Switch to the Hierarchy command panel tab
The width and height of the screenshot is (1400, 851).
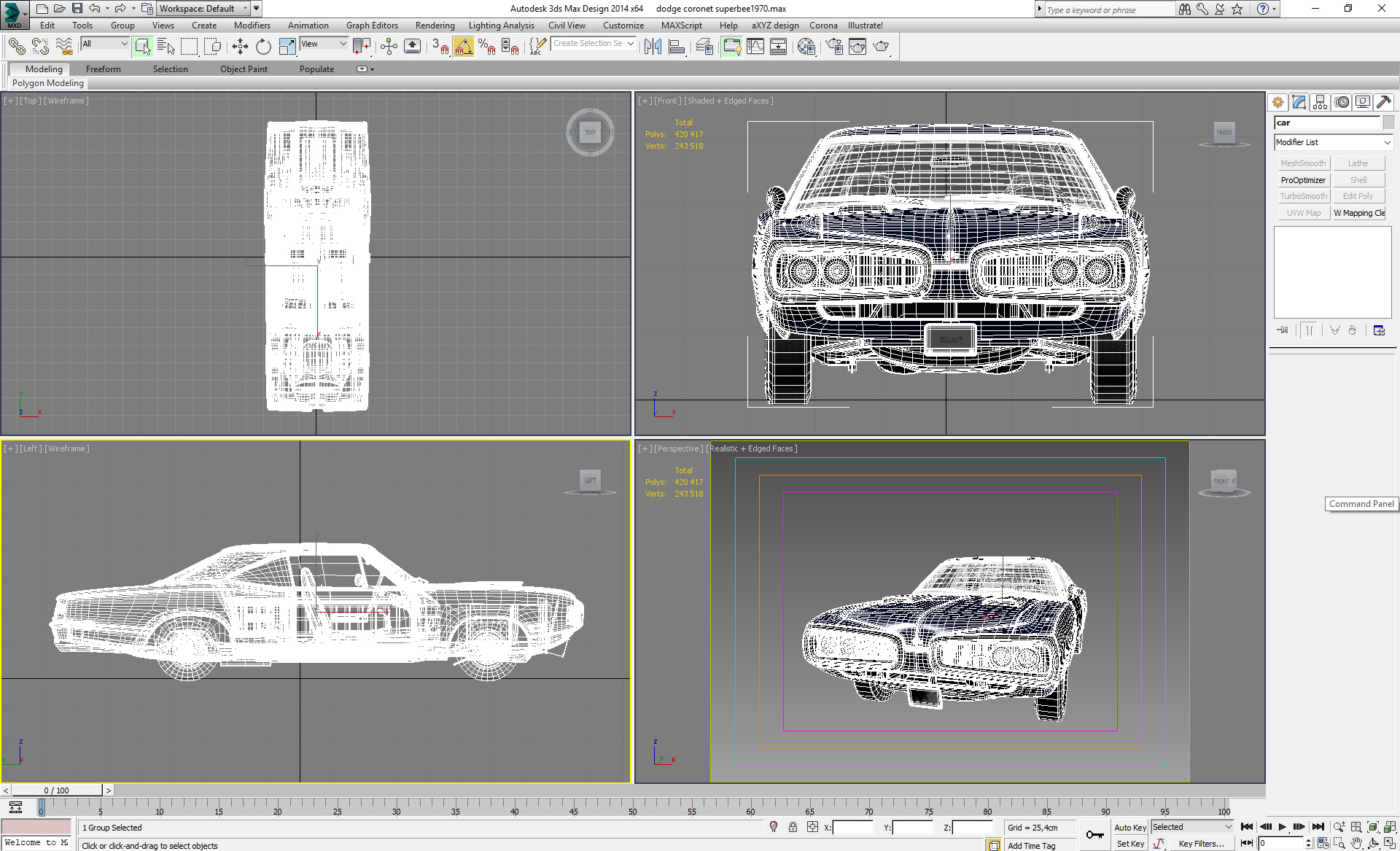[x=1320, y=103]
